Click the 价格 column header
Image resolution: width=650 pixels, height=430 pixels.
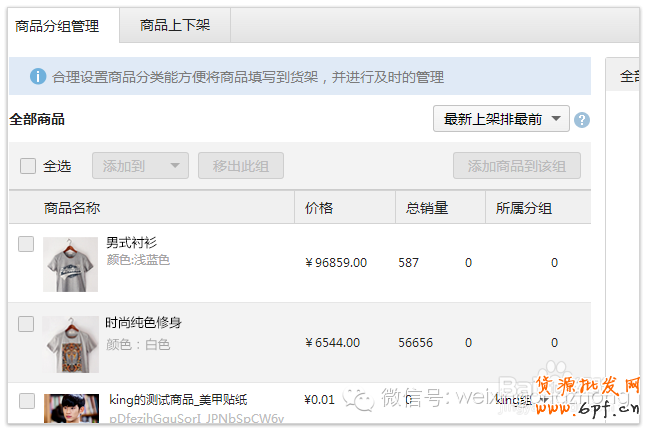click(x=319, y=208)
